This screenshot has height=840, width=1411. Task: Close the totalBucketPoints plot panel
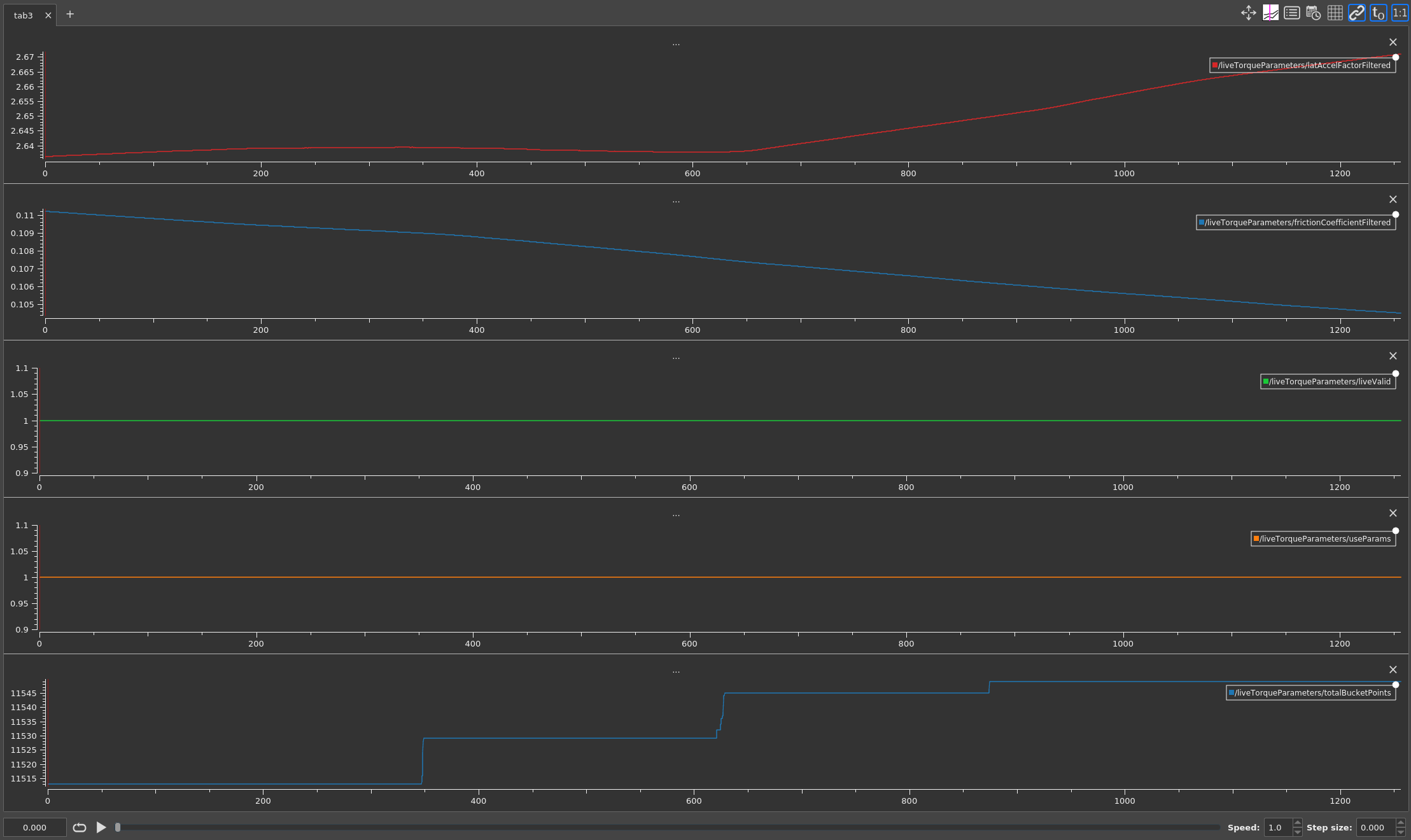pyautogui.click(x=1393, y=669)
